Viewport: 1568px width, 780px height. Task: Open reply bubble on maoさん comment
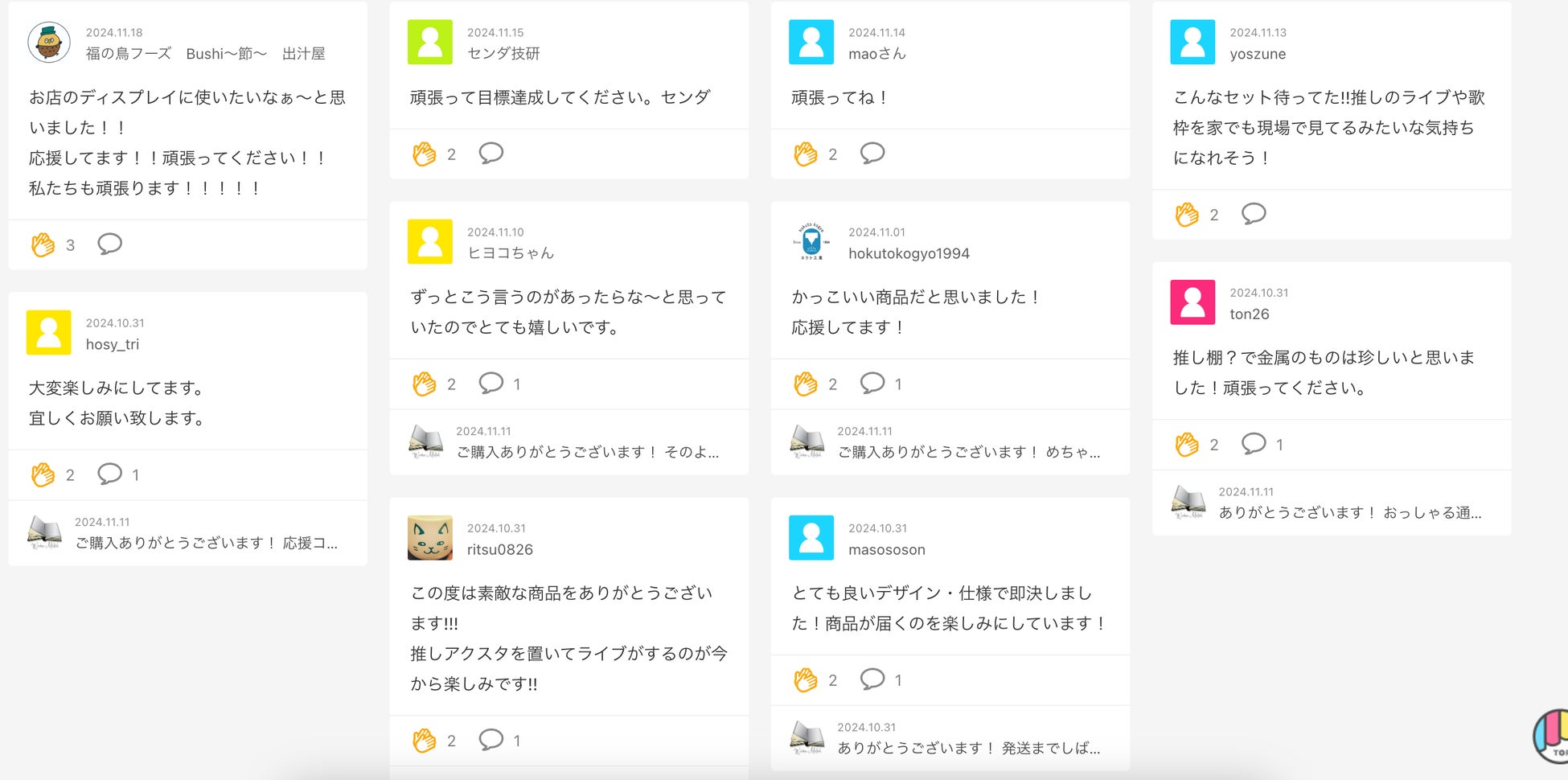[872, 153]
